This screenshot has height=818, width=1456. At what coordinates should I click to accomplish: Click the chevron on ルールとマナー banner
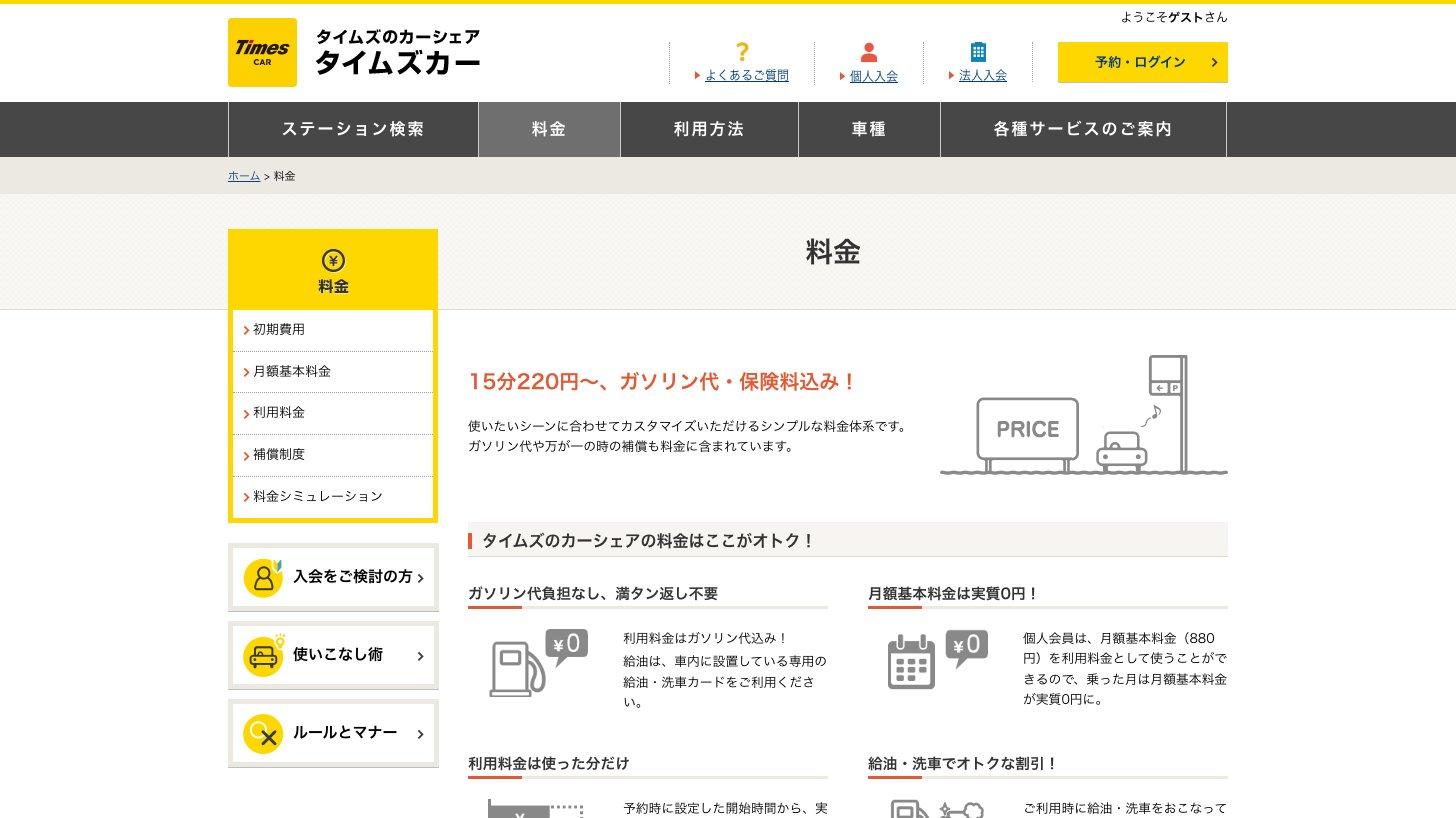click(x=420, y=734)
